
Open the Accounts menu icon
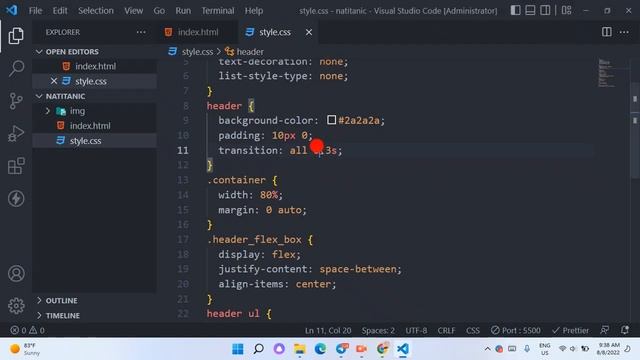tap(16, 273)
